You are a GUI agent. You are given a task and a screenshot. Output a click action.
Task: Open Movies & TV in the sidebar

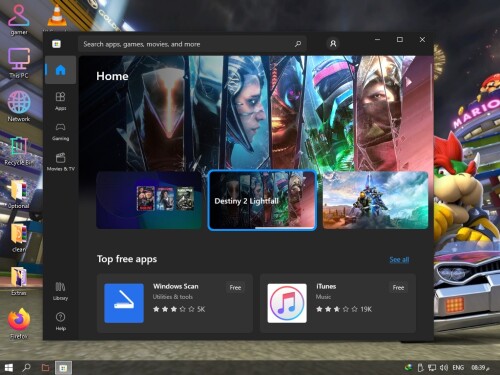pyautogui.click(x=60, y=162)
